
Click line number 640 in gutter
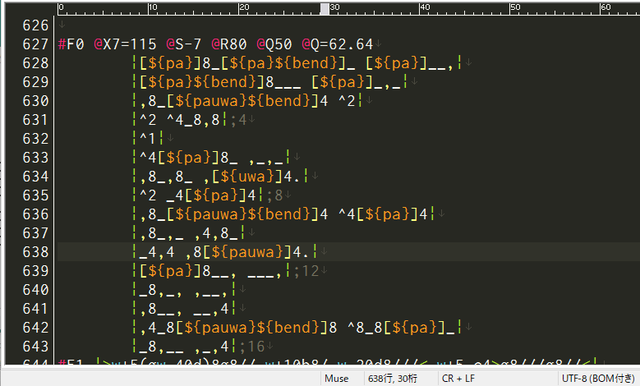click(x=36, y=290)
